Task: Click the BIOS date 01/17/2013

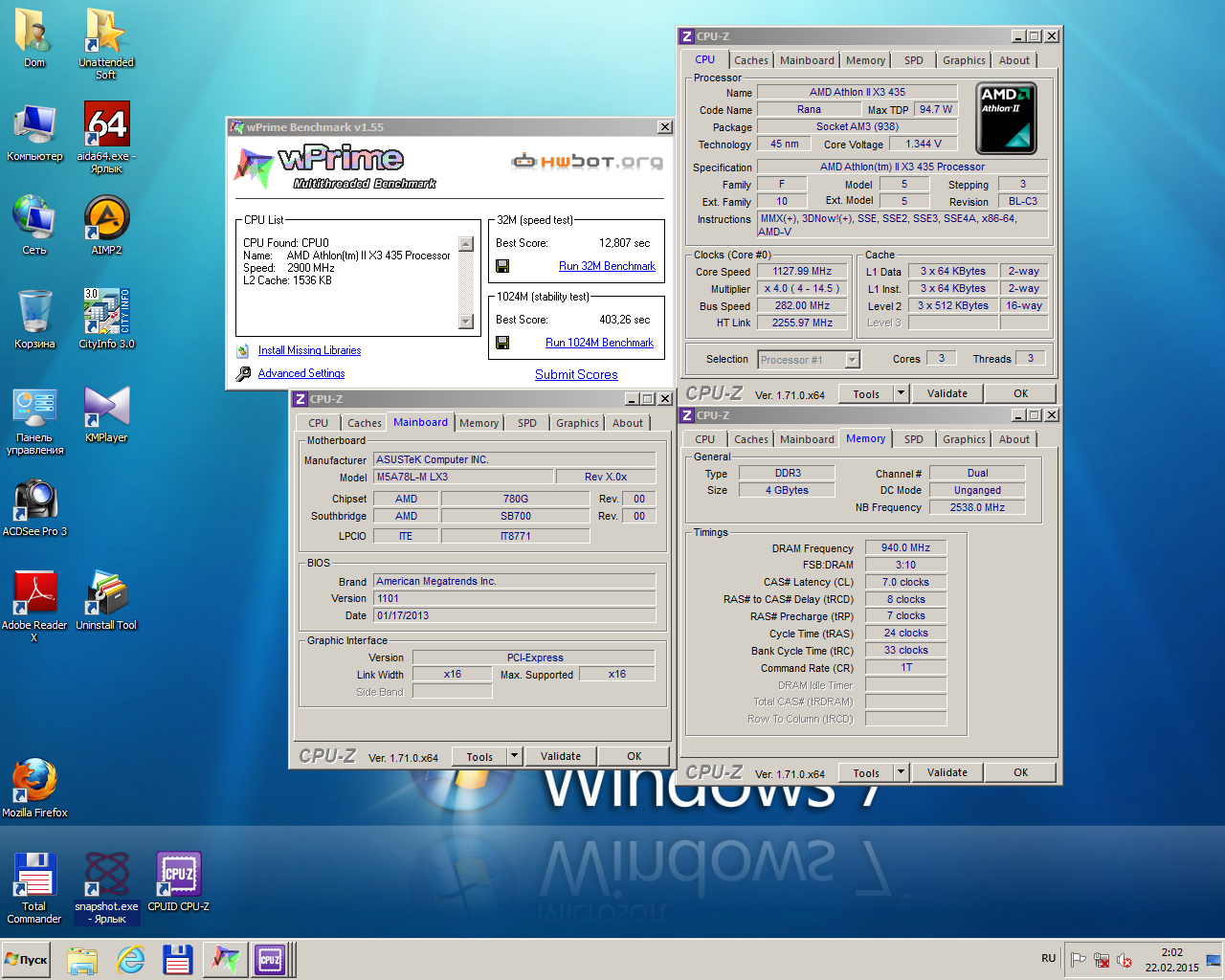Action: (515, 615)
